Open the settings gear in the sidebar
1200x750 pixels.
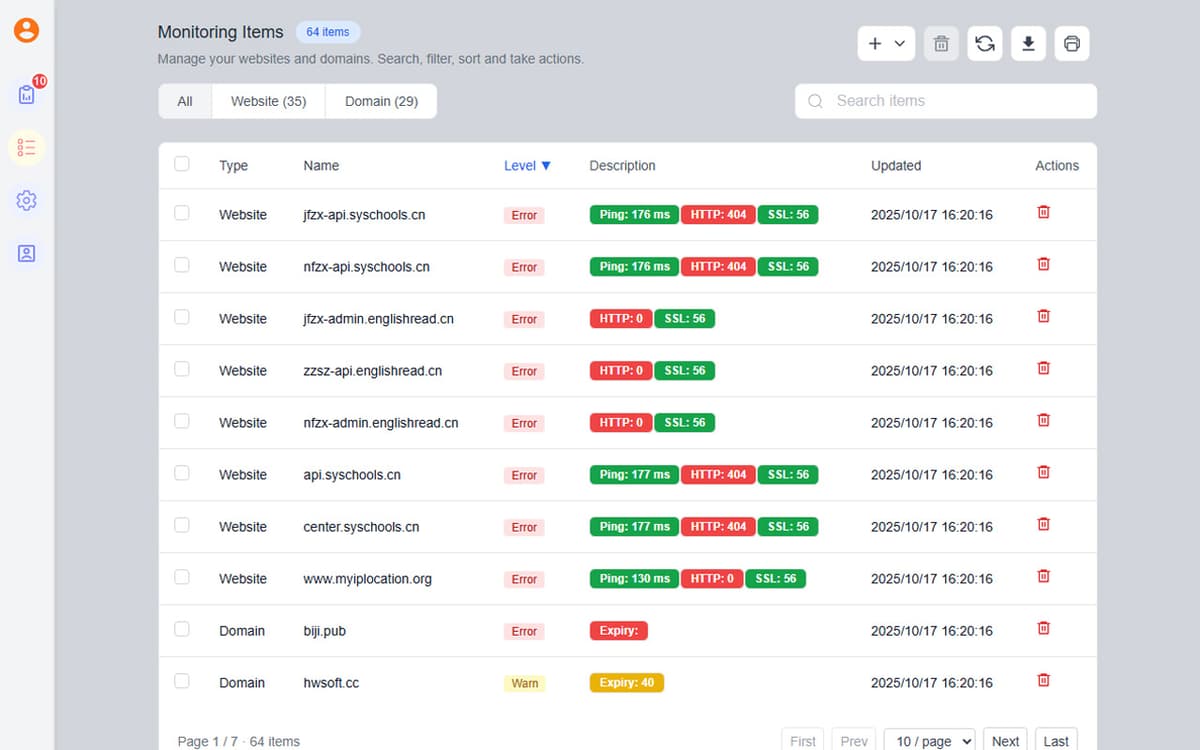tap(26, 200)
